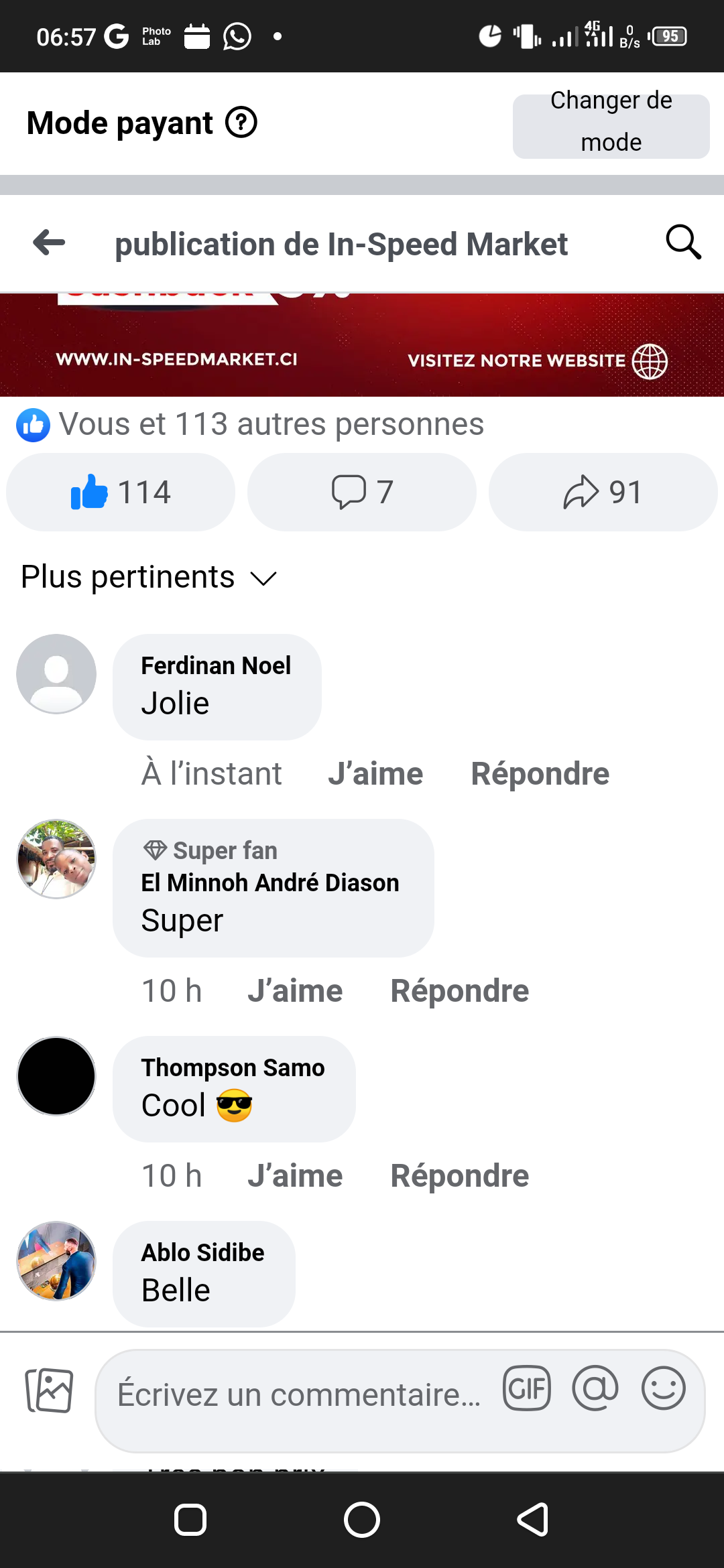Image resolution: width=724 pixels, height=1568 pixels.
Task: Attach a photo to comment
Action: click(49, 1390)
